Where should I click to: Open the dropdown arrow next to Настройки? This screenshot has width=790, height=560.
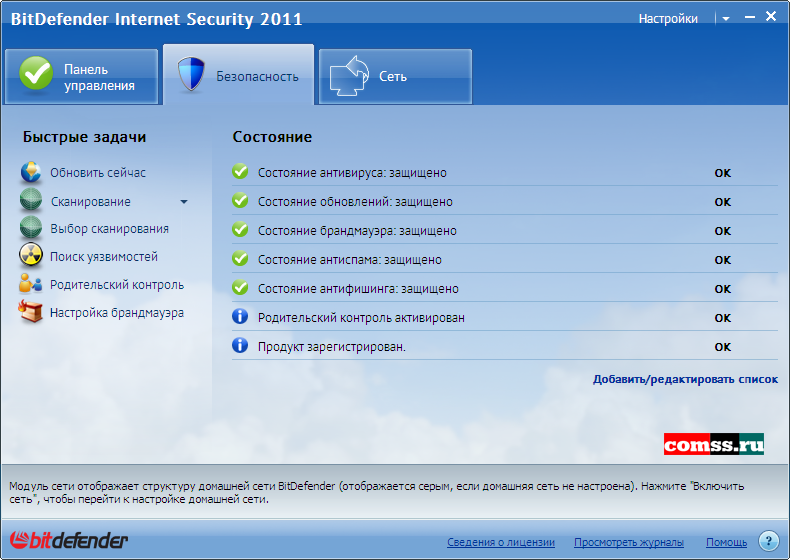(x=726, y=19)
